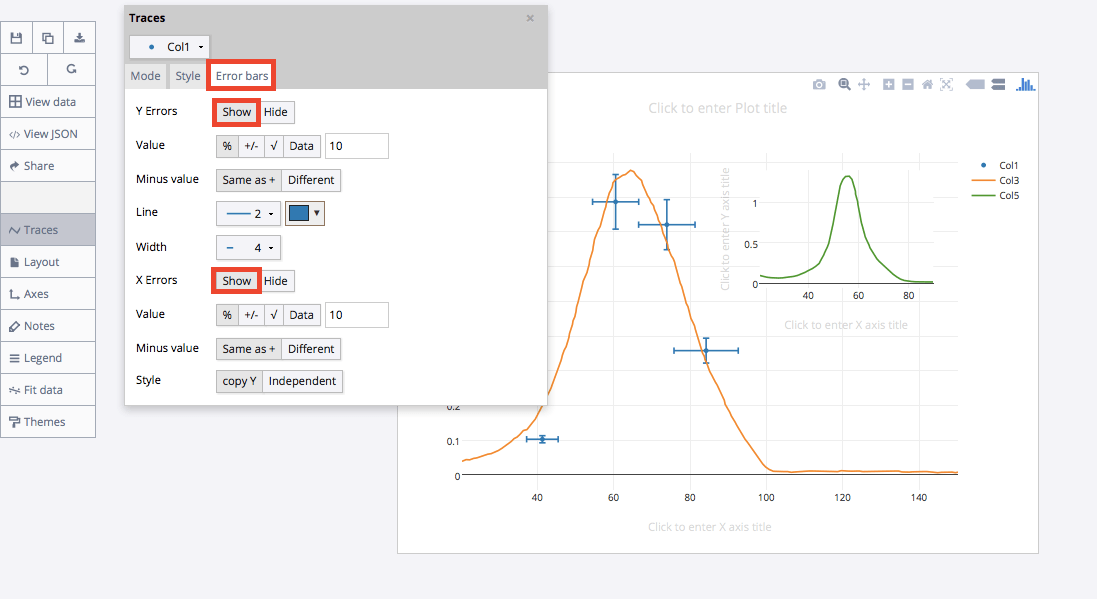Image resolution: width=1097 pixels, height=599 pixels.
Task: Open View data grid
Action: point(48,101)
